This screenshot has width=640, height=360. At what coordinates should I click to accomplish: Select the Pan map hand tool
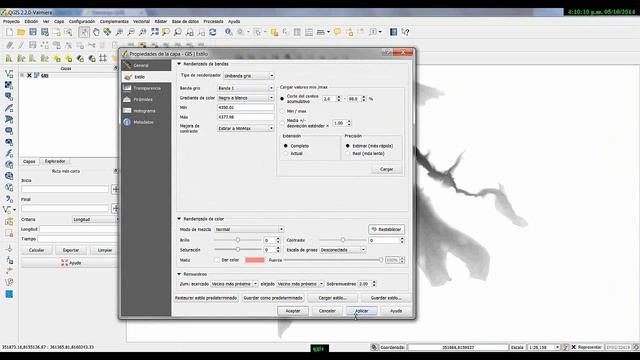pos(96,32)
